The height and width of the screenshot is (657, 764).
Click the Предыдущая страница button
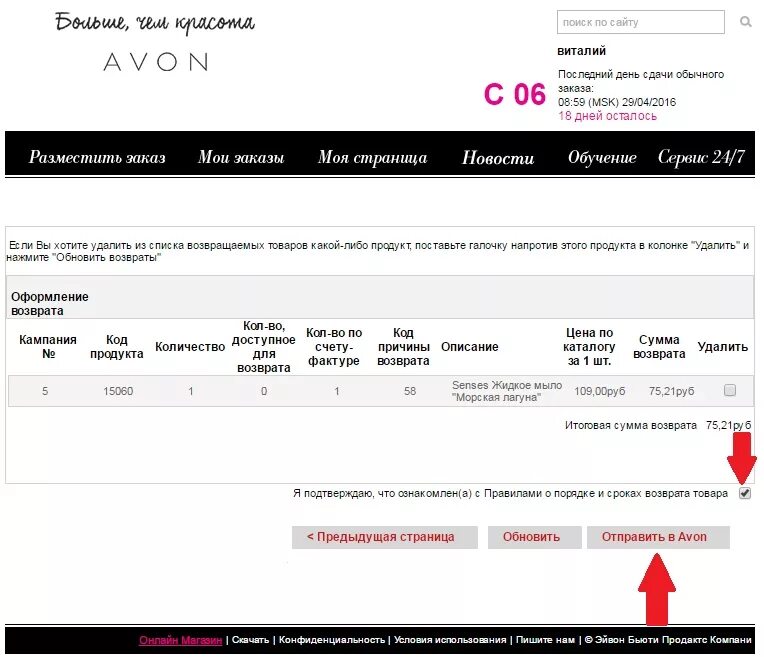point(385,537)
